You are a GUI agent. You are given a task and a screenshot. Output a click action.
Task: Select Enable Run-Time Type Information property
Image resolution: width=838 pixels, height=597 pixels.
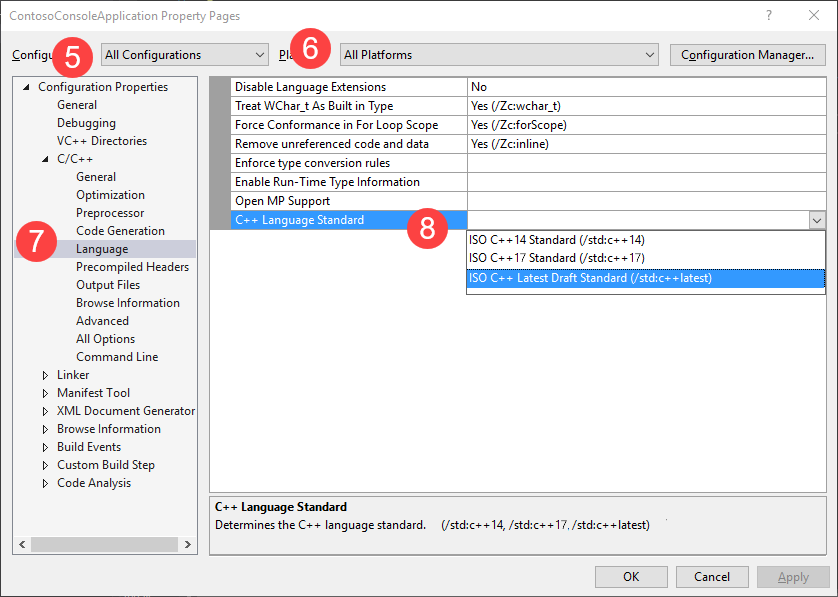pos(349,182)
